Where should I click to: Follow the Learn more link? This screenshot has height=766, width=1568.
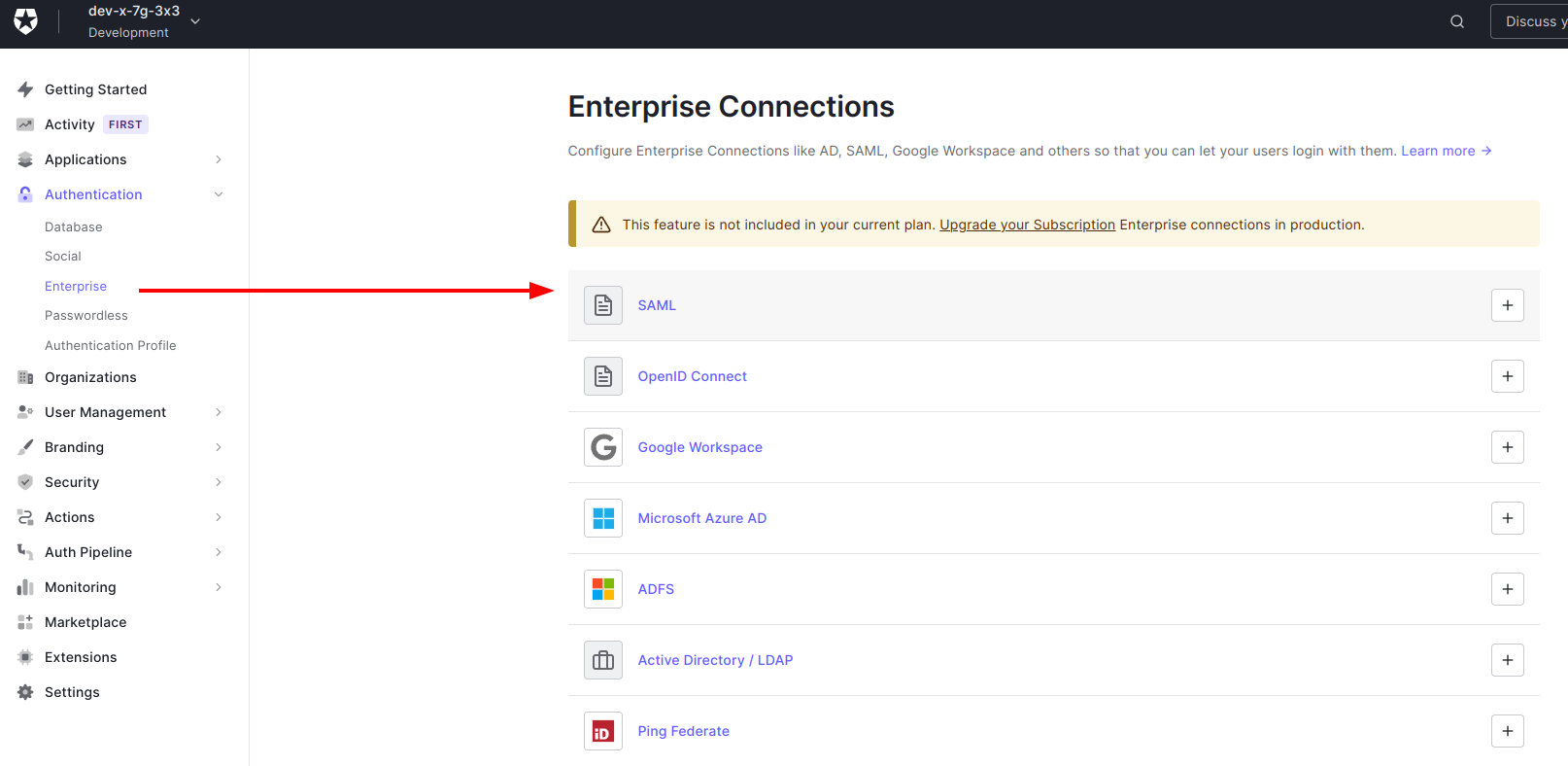tap(1446, 151)
